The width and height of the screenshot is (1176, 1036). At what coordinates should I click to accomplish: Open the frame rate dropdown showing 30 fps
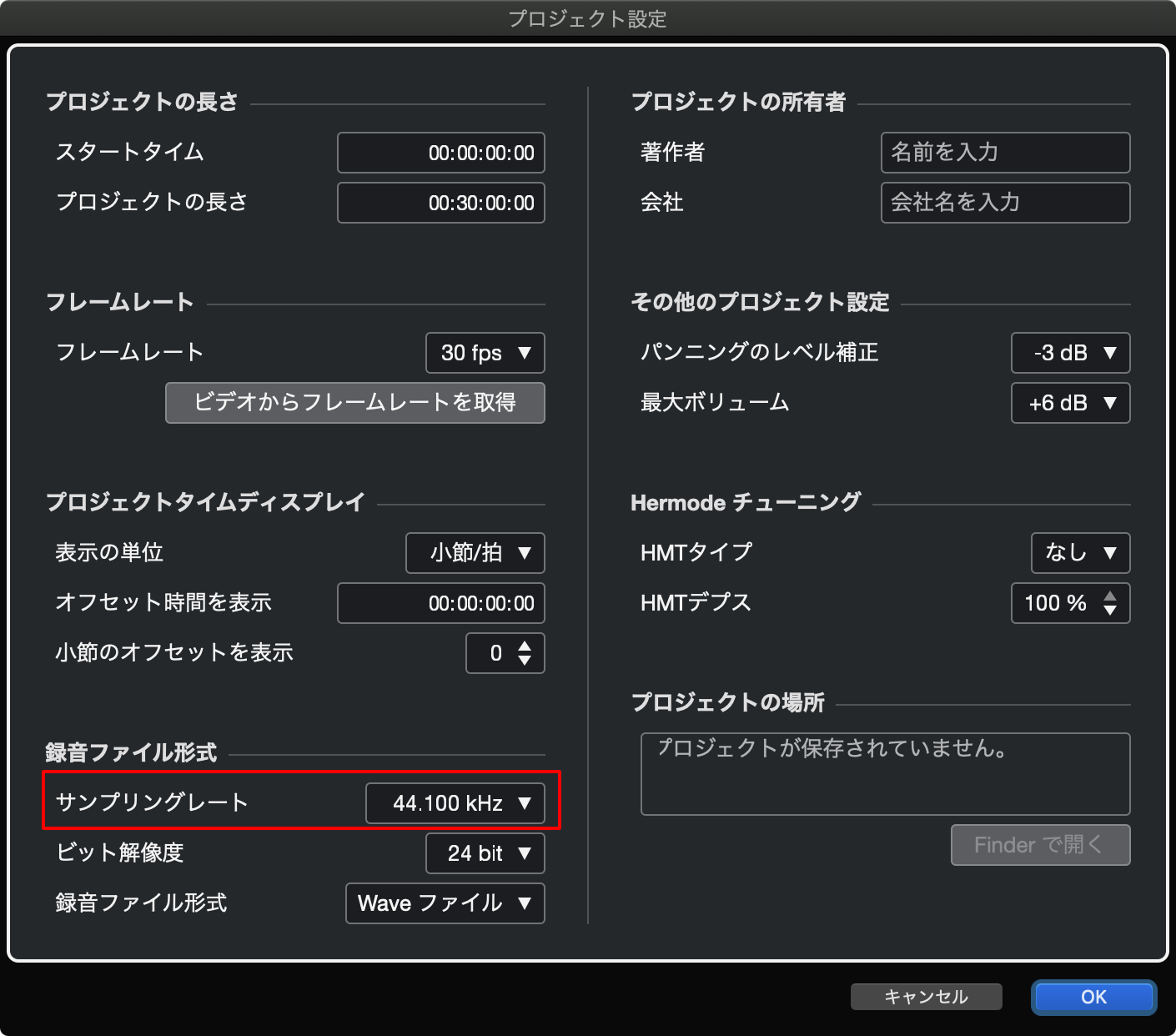(x=485, y=353)
